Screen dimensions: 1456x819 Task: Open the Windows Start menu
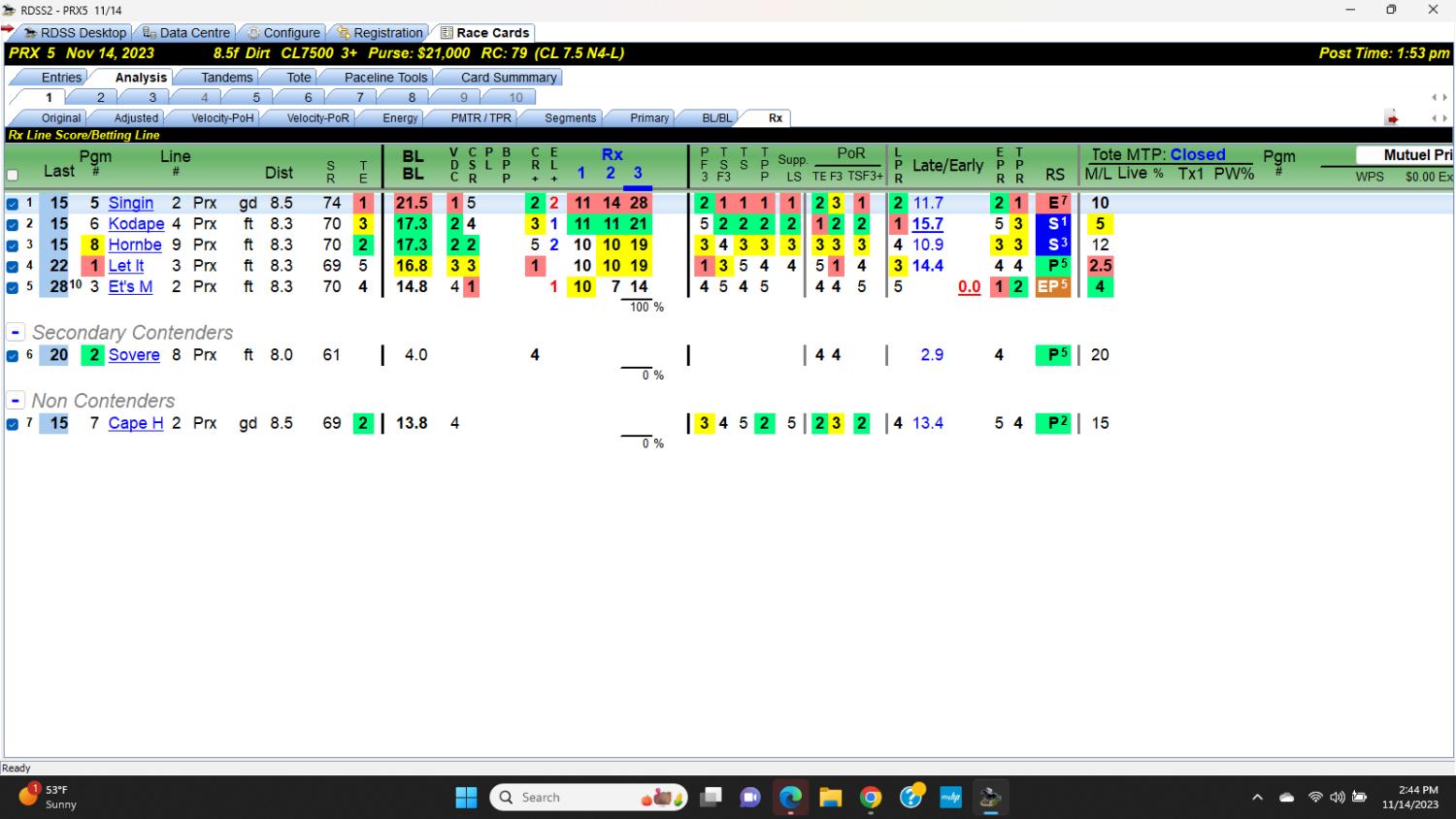pyautogui.click(x=466, y=798)
